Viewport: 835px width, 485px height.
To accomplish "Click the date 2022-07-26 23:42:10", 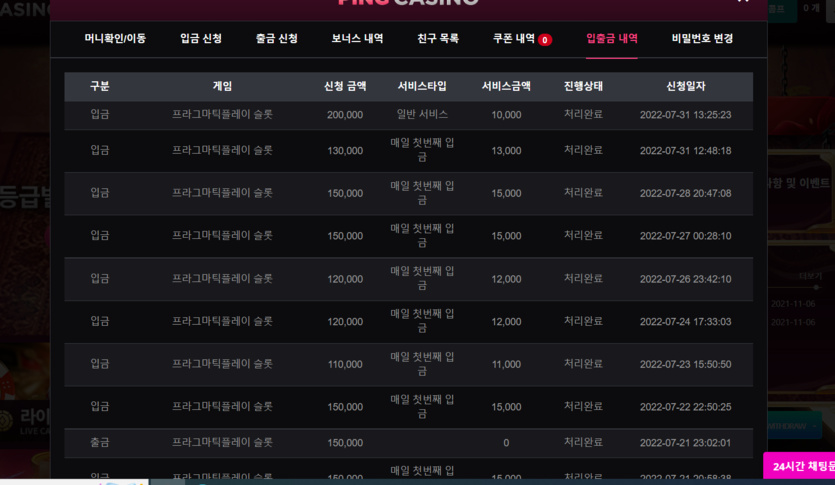I will point(685,280).
